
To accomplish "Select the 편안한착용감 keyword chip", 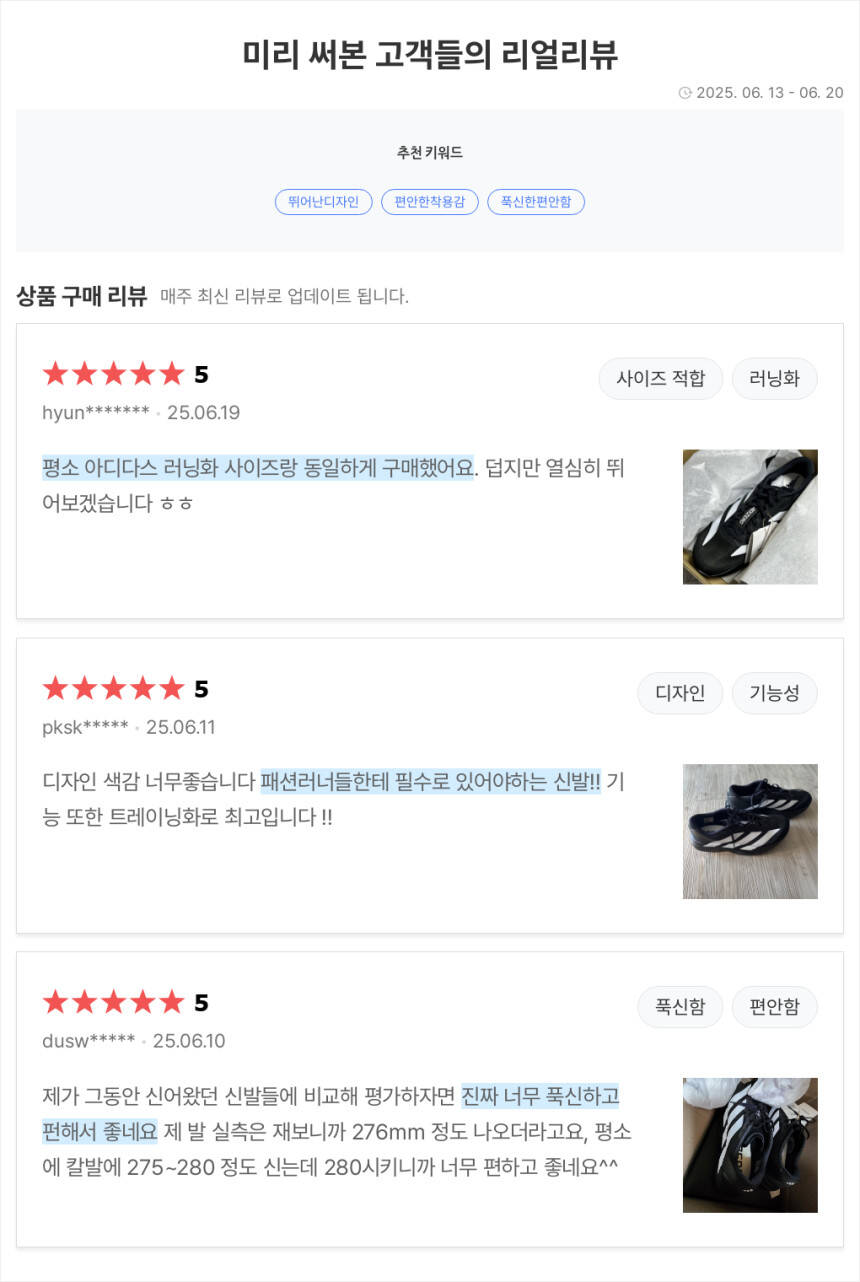I will point(430,202).
